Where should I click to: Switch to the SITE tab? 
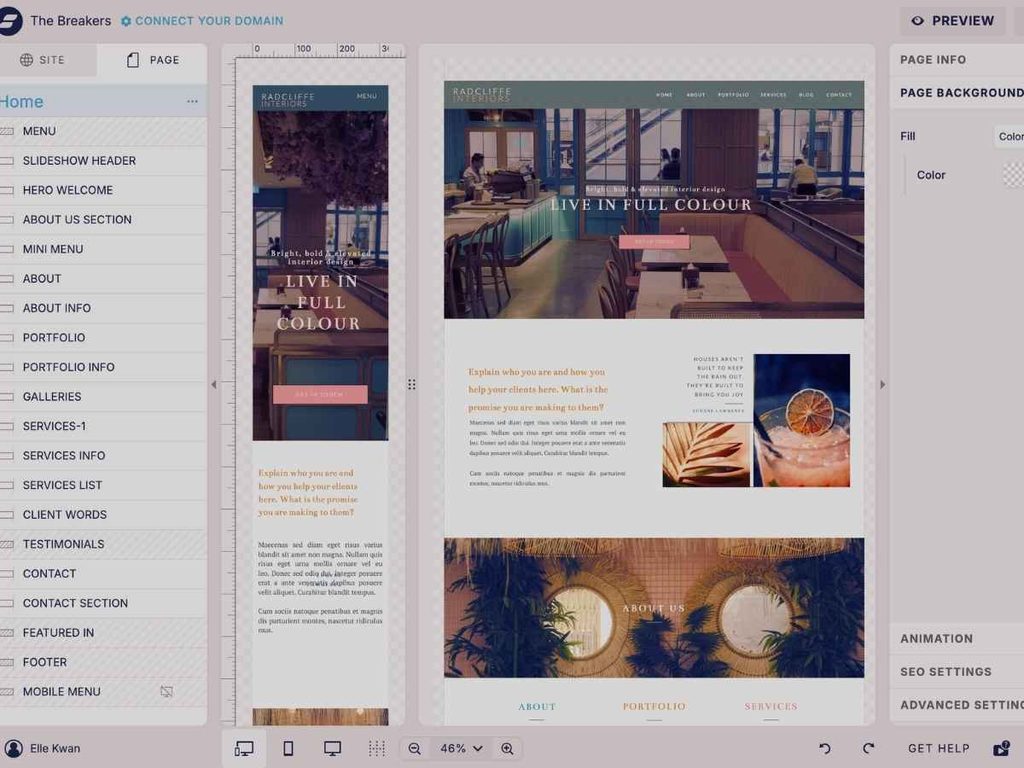click(43, 60)
